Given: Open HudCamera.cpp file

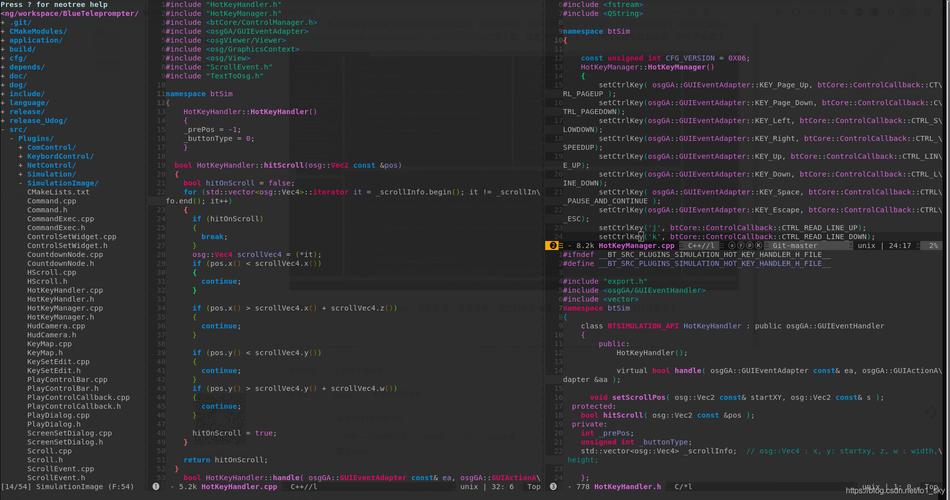Looking at the screenshot, I should point(56,325).
